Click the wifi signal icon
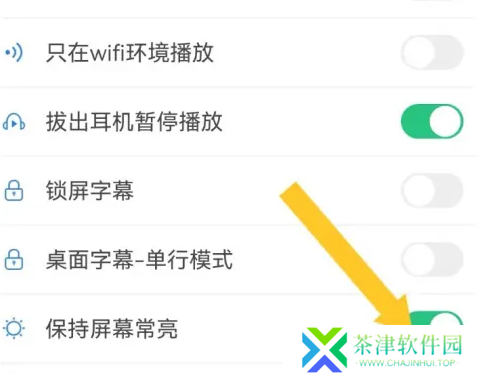Viewport: 482px width, 375px height. pyautogui.click(x=14, y=52)
